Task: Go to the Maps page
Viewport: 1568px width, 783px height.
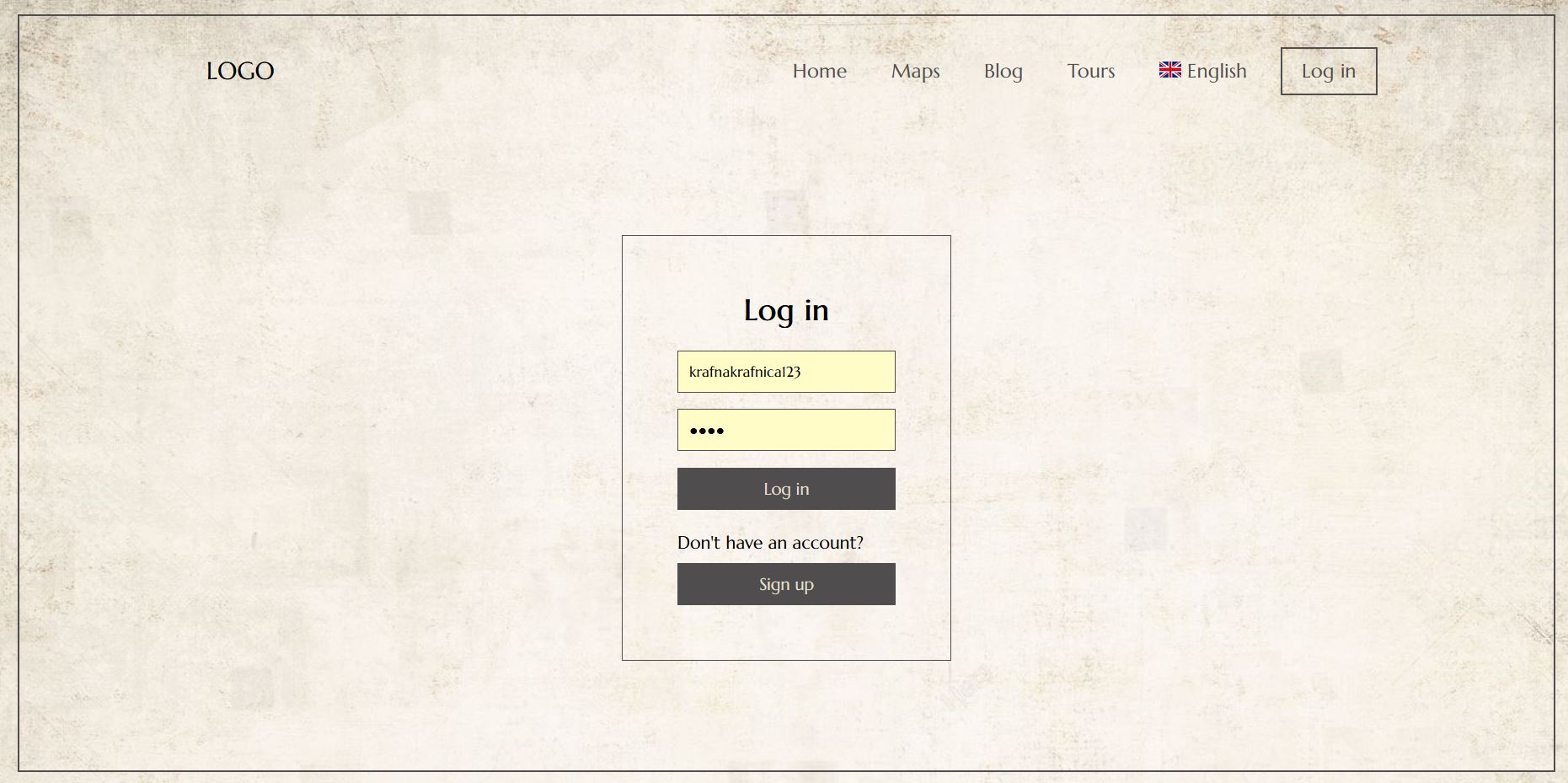Action: click(915, 71)
